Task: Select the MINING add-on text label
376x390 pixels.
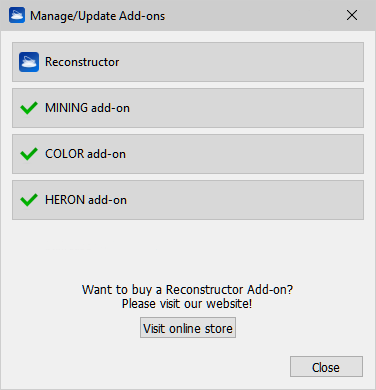Action: 87,108
